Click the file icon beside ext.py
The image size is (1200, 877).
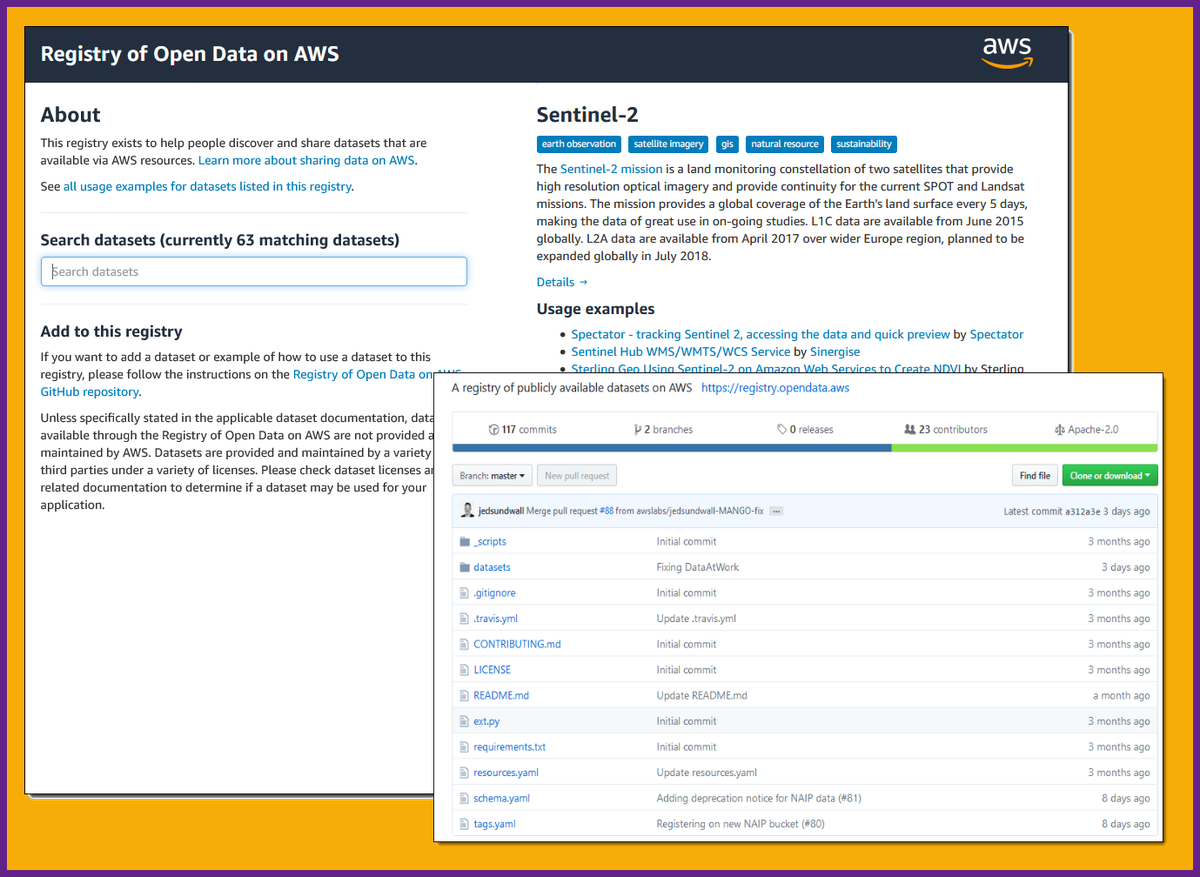point(464,721)
